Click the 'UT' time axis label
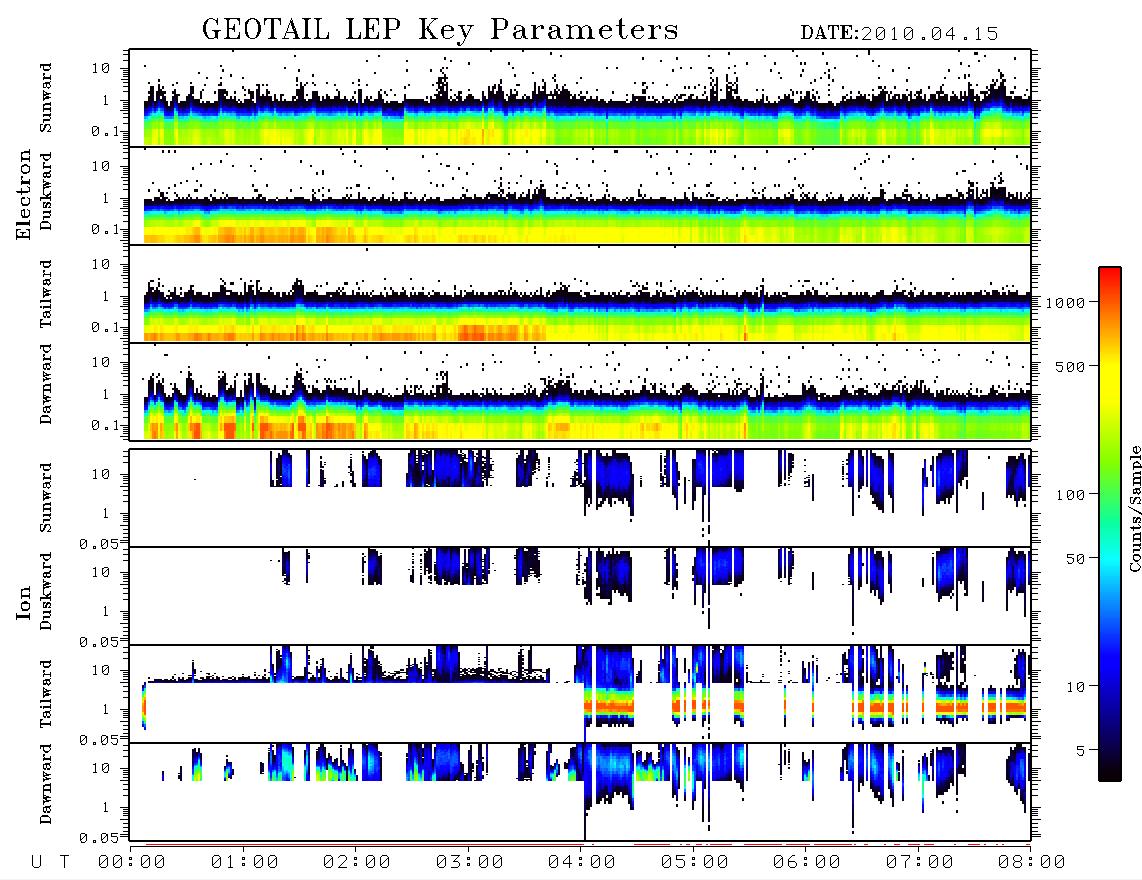The height and width of the screenshot is (880, 1142). pyautogui.click(x=50, y=863)
